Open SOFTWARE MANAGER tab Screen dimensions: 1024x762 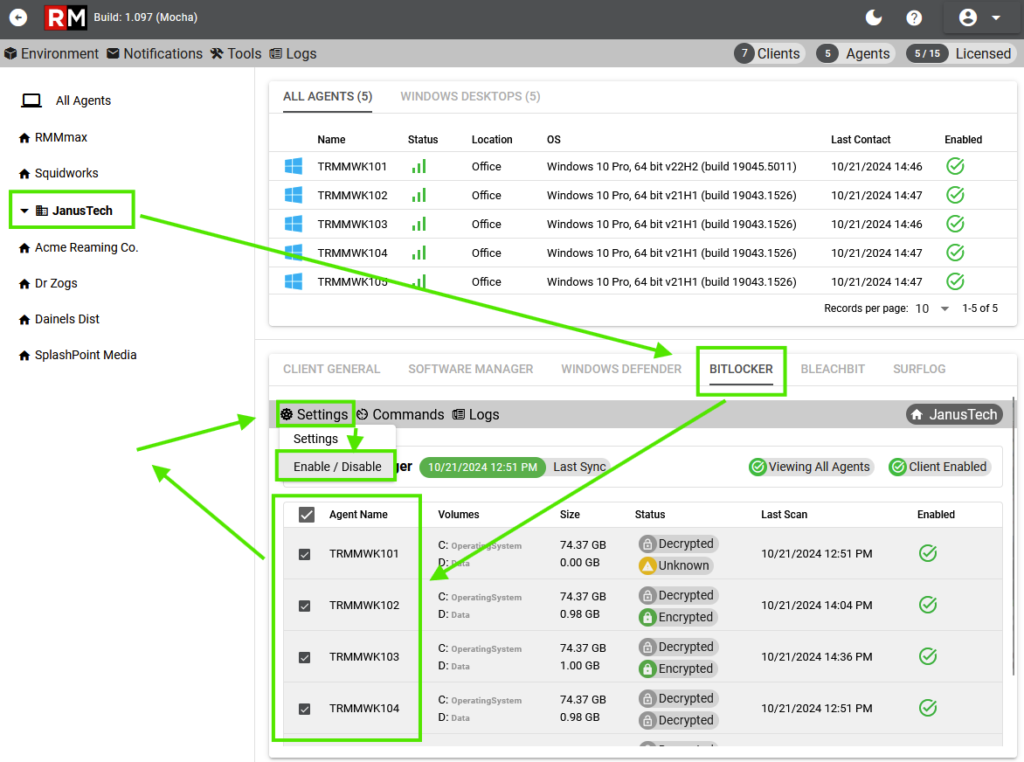coord(470,369)
